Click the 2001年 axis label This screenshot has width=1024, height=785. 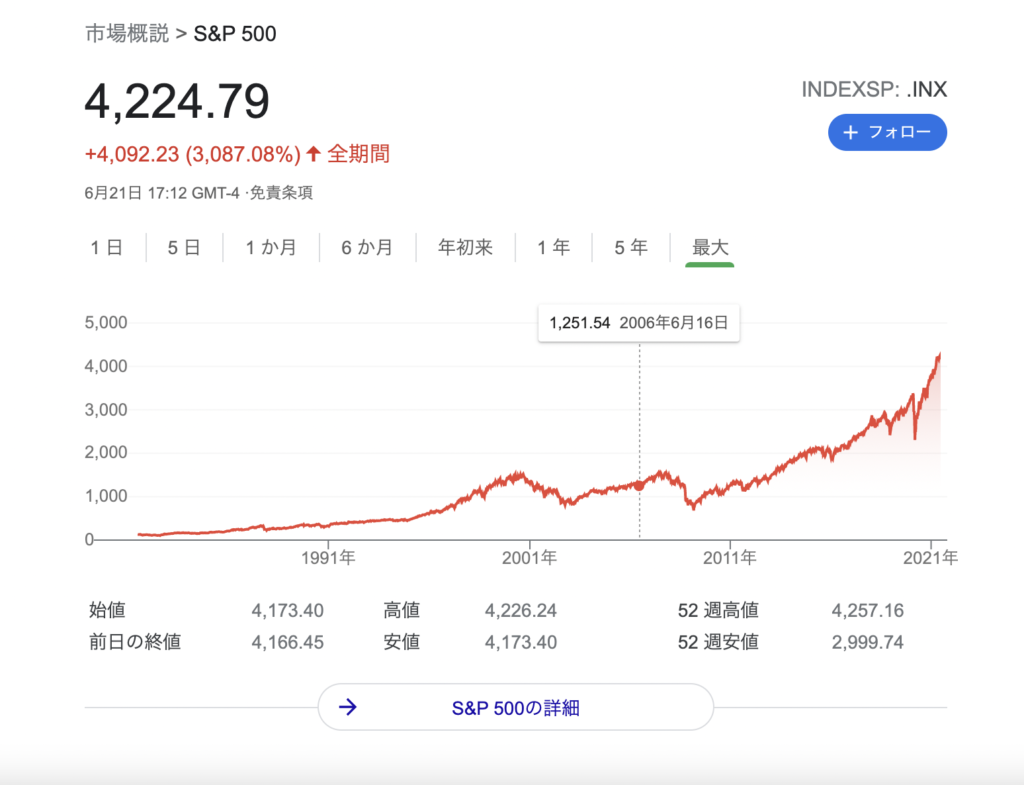[529, 558]
